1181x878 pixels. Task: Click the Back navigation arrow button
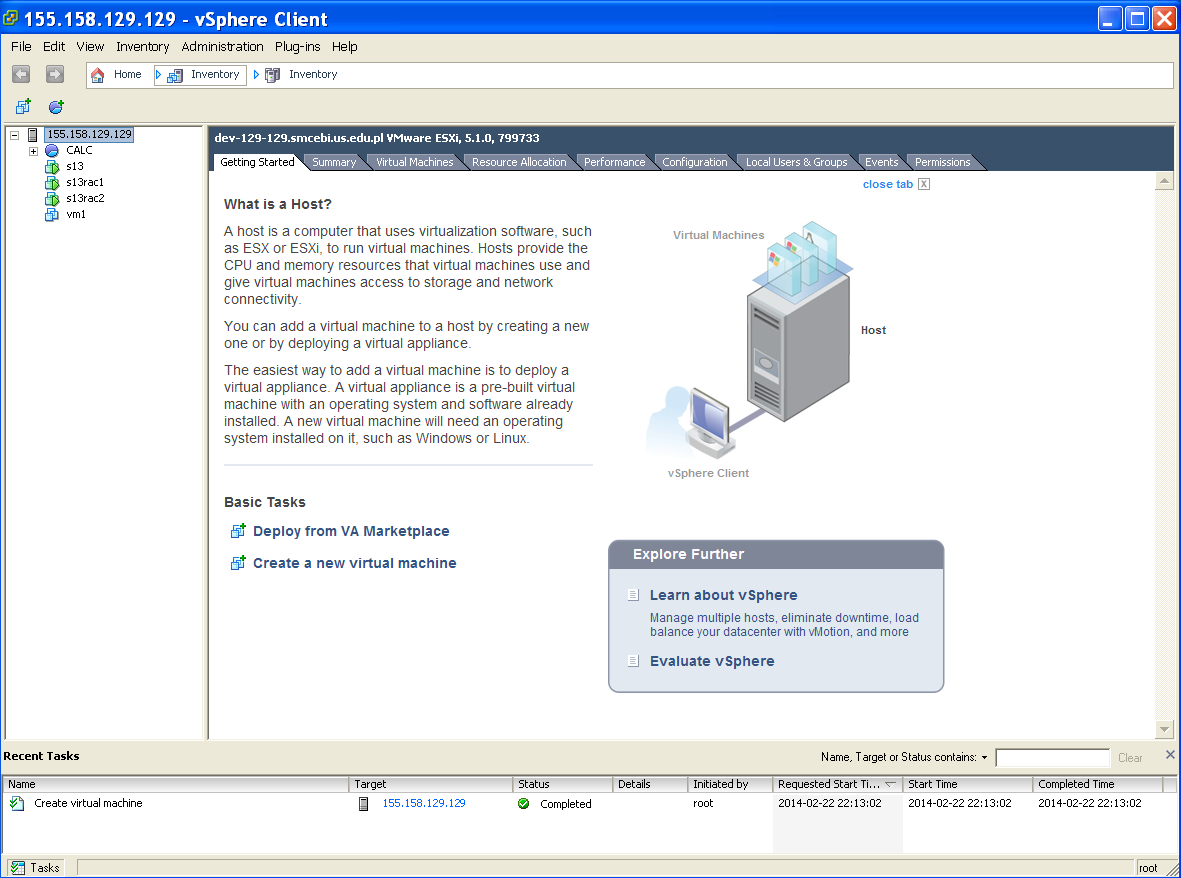tap(21, 74)
